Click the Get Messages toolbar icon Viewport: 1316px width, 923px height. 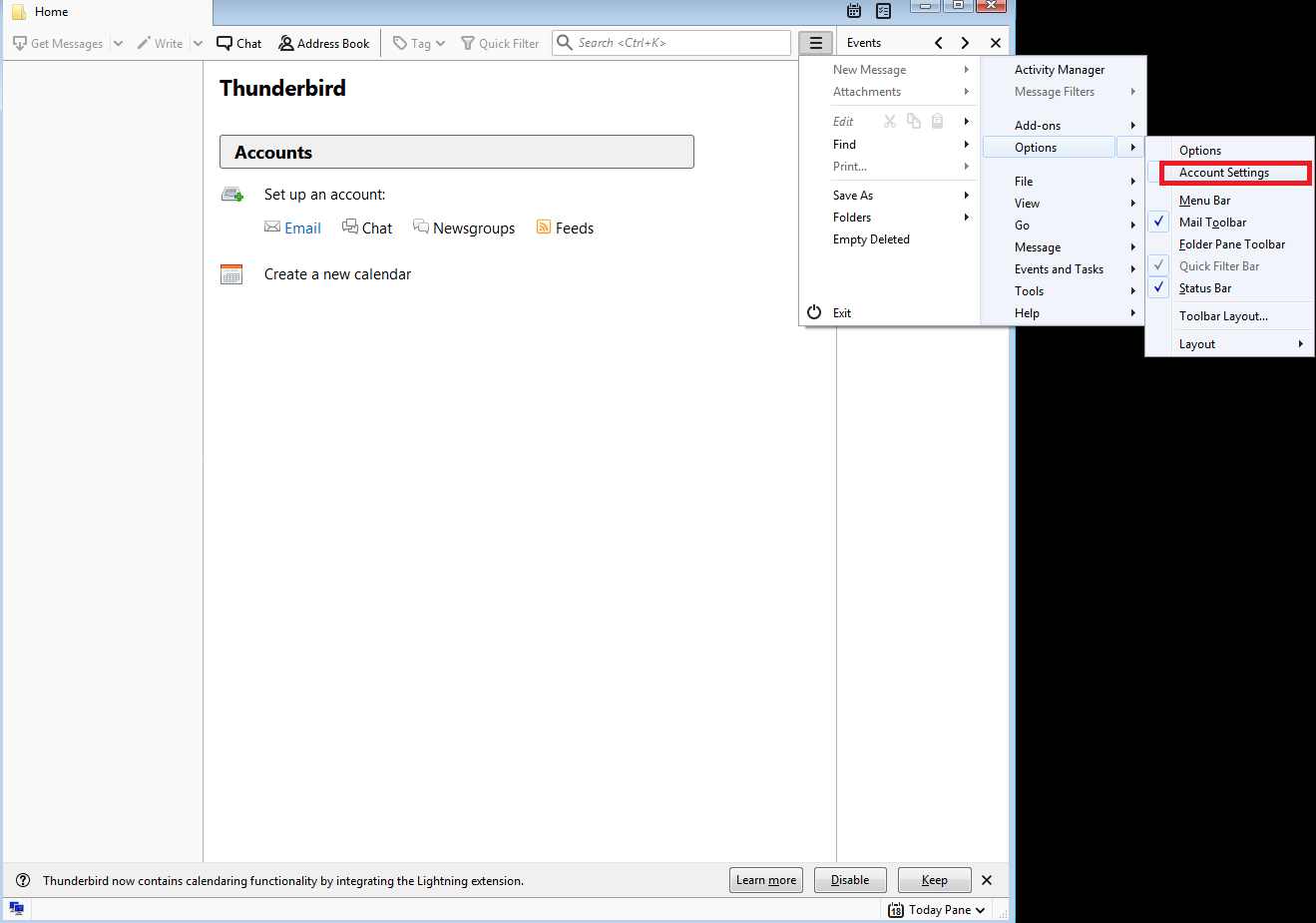[x=20, y=43]
